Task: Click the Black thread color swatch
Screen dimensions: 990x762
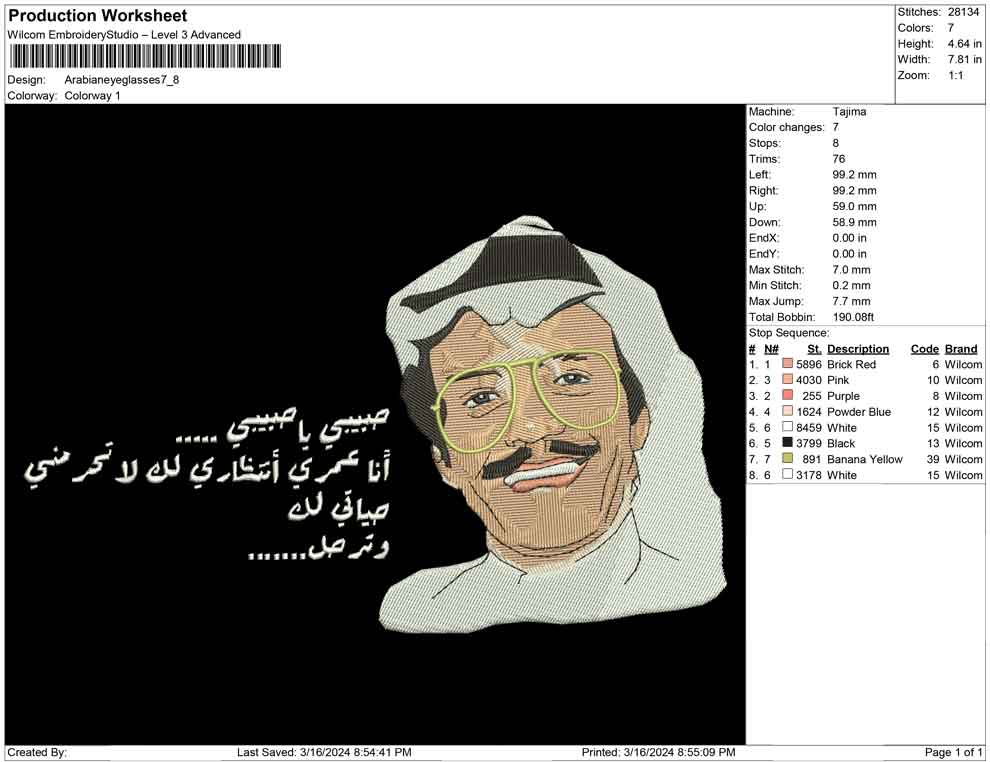Action: coord(787,443)
